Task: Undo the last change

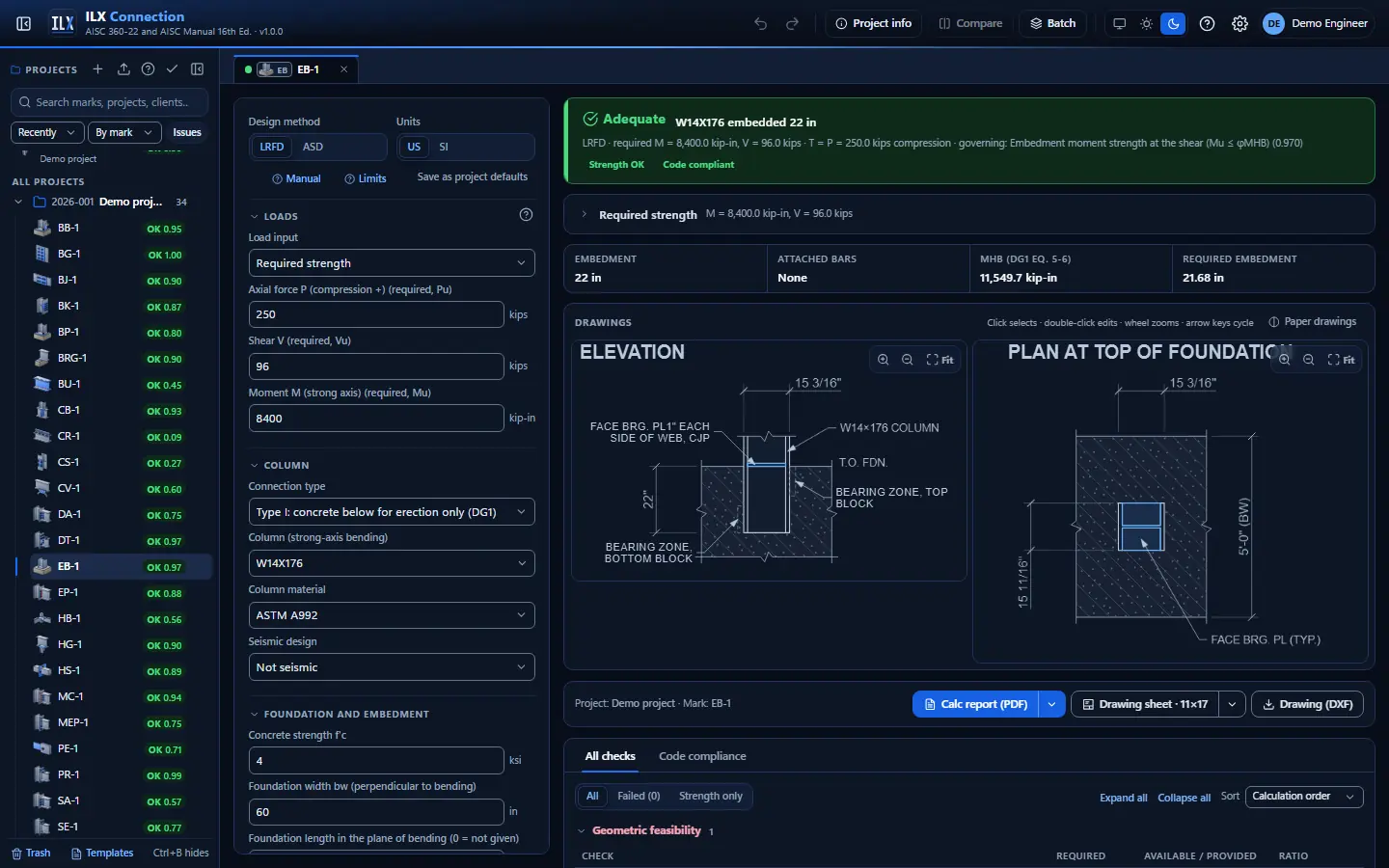Action: pyautogui.click(x=761, y=23)
